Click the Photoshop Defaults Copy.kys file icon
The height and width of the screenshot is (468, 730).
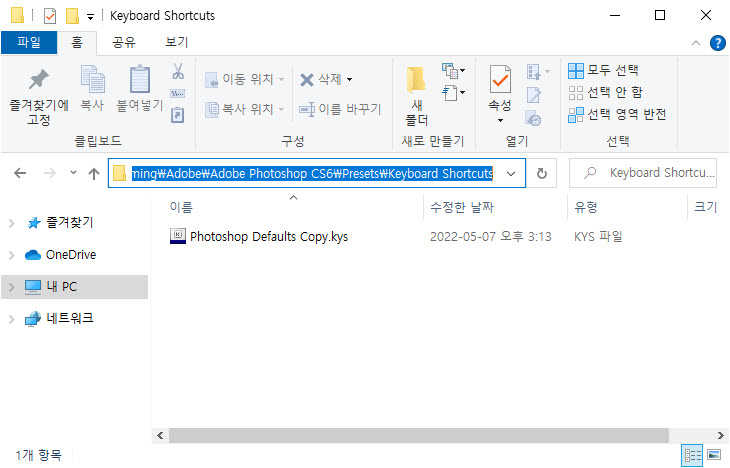pyautogui.click(x=178, y=237)
